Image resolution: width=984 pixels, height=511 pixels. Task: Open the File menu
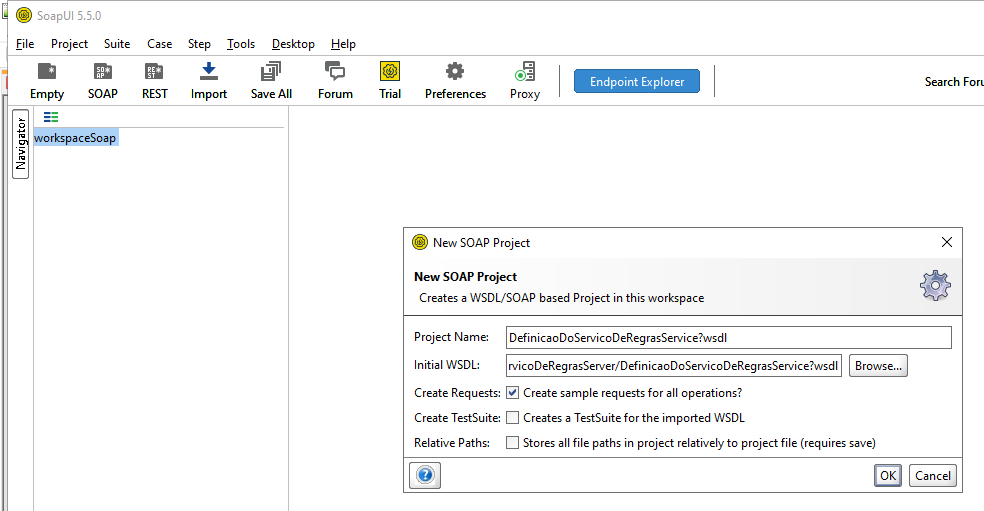[x=25, y=44]
